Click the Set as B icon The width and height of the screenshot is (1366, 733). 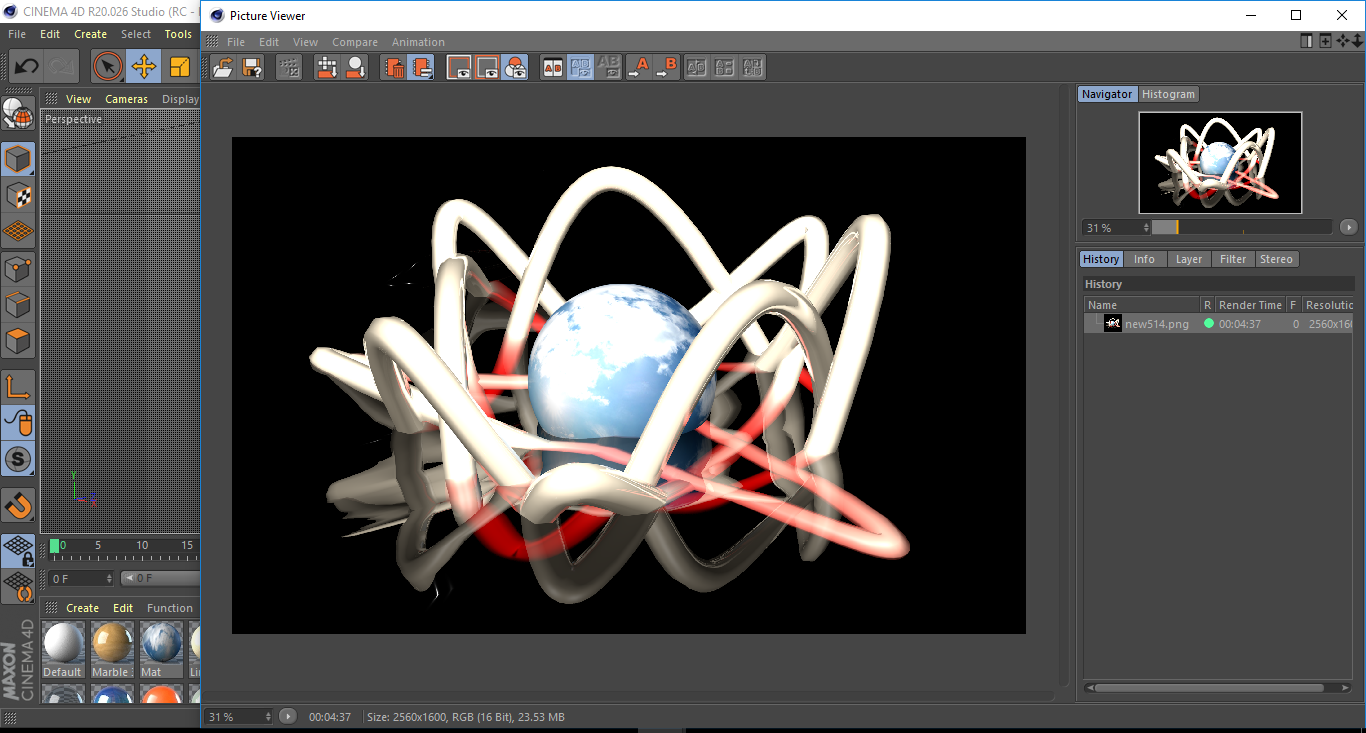tap(667, 68)
